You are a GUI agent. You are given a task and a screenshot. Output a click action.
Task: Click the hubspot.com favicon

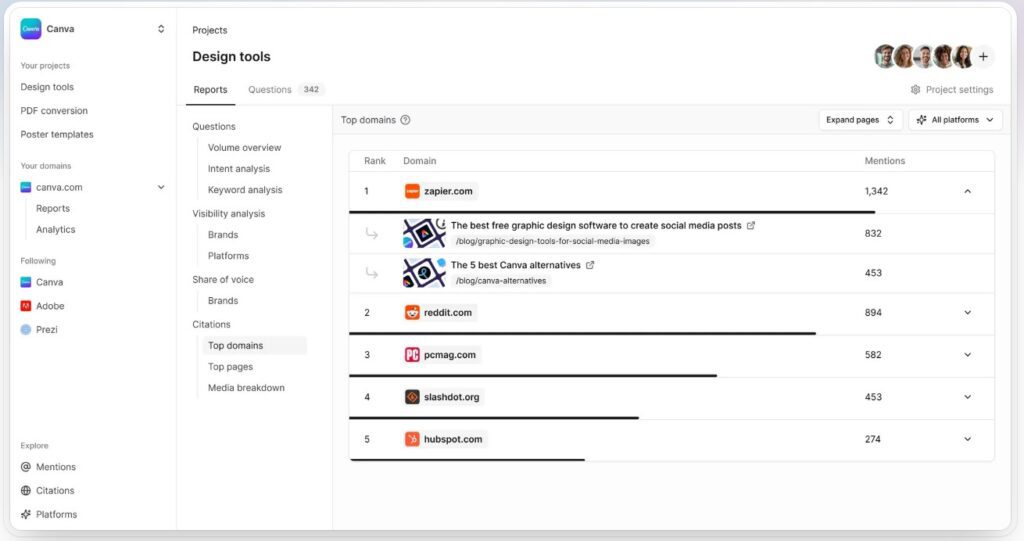[412, 439]
